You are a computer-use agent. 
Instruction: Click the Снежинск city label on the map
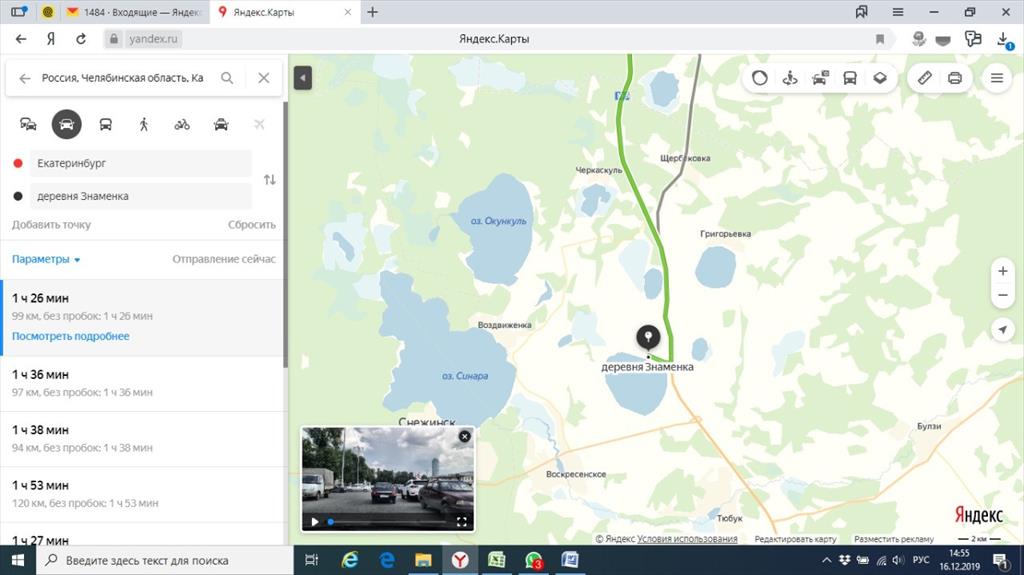click(x=427, y=421)
